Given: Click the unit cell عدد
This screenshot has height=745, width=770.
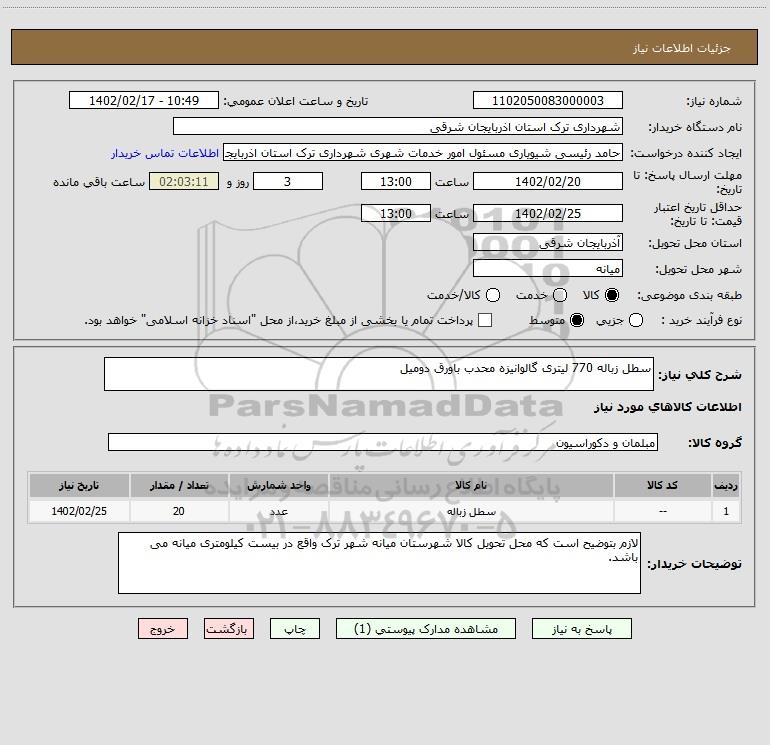Looking at the screenshot, I should point(278,511).
